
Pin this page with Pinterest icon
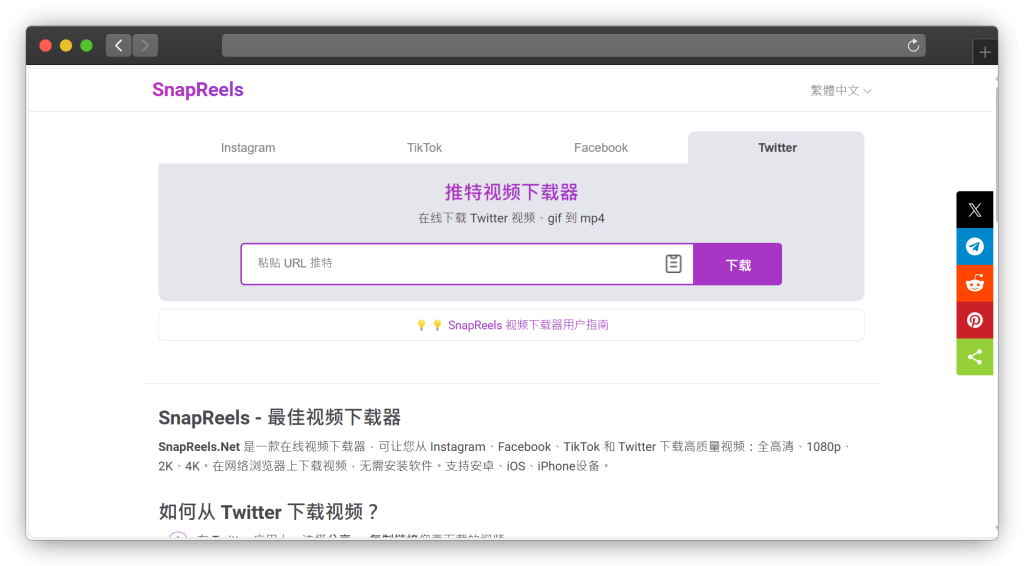click(x=974, y=320)
